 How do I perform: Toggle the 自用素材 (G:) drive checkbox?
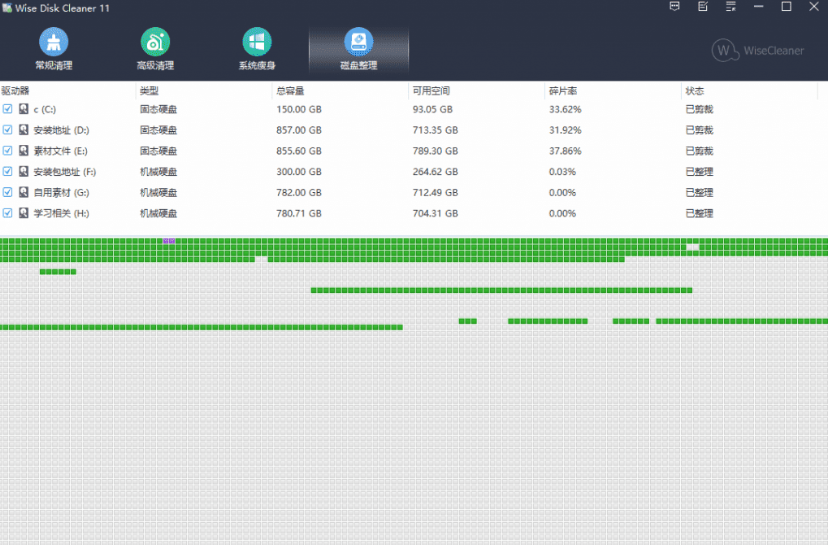point(8,192)
